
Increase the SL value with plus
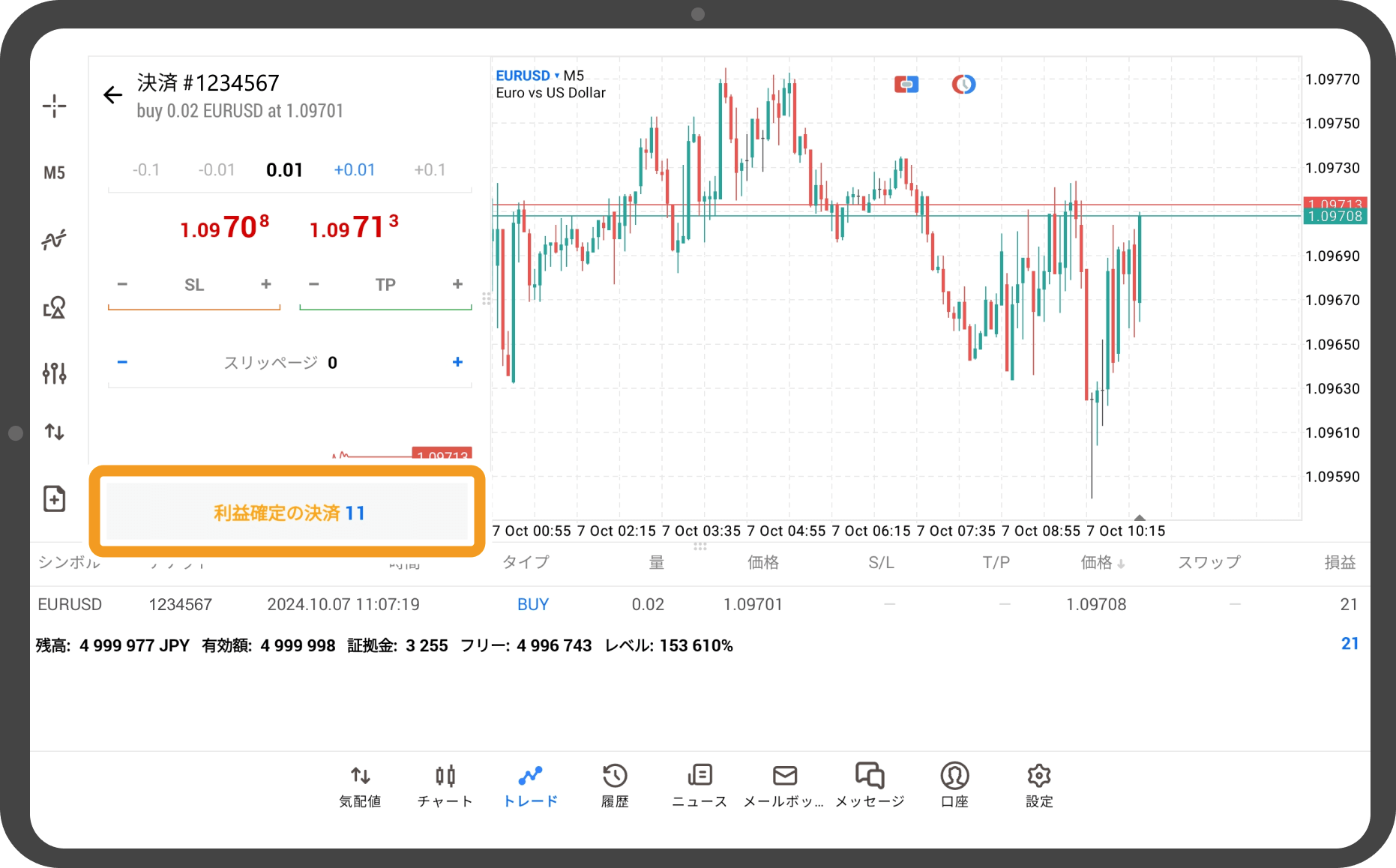(265, 284)
